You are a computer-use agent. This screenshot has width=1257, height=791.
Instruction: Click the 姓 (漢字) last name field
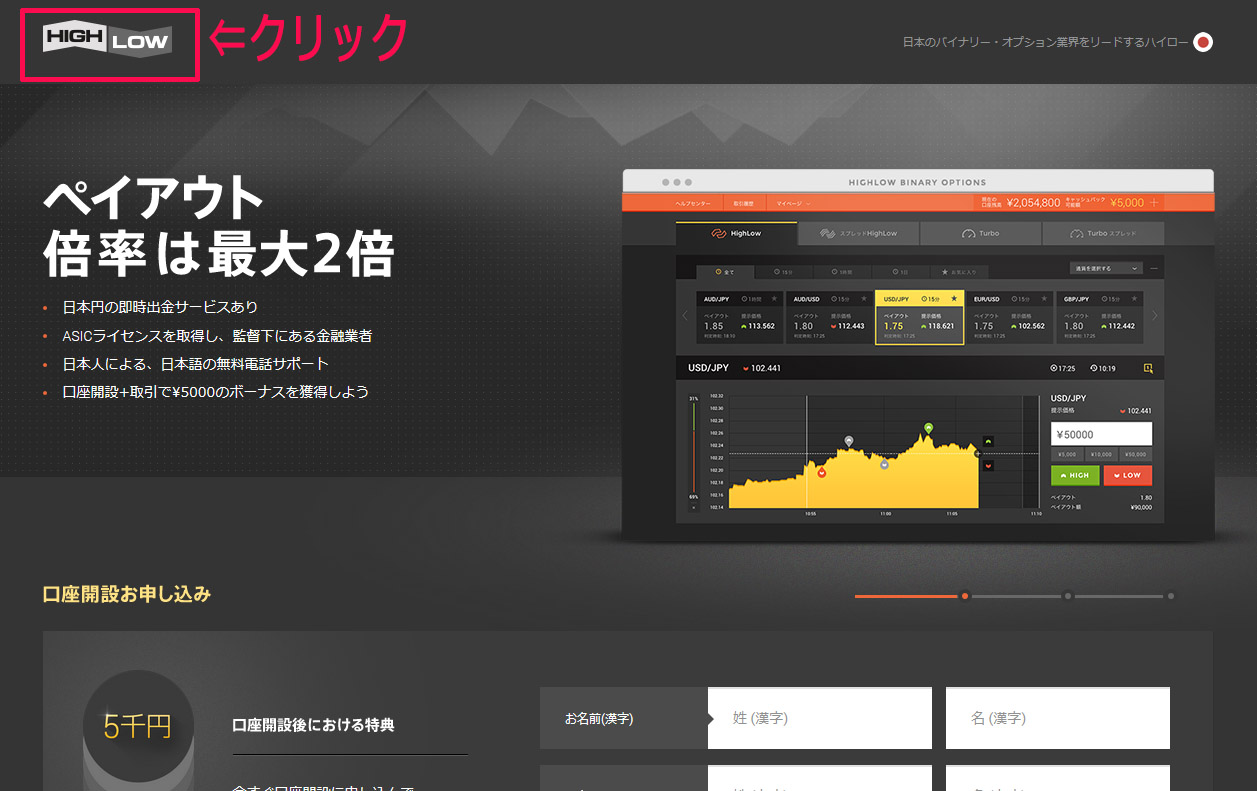click(820, 718)
